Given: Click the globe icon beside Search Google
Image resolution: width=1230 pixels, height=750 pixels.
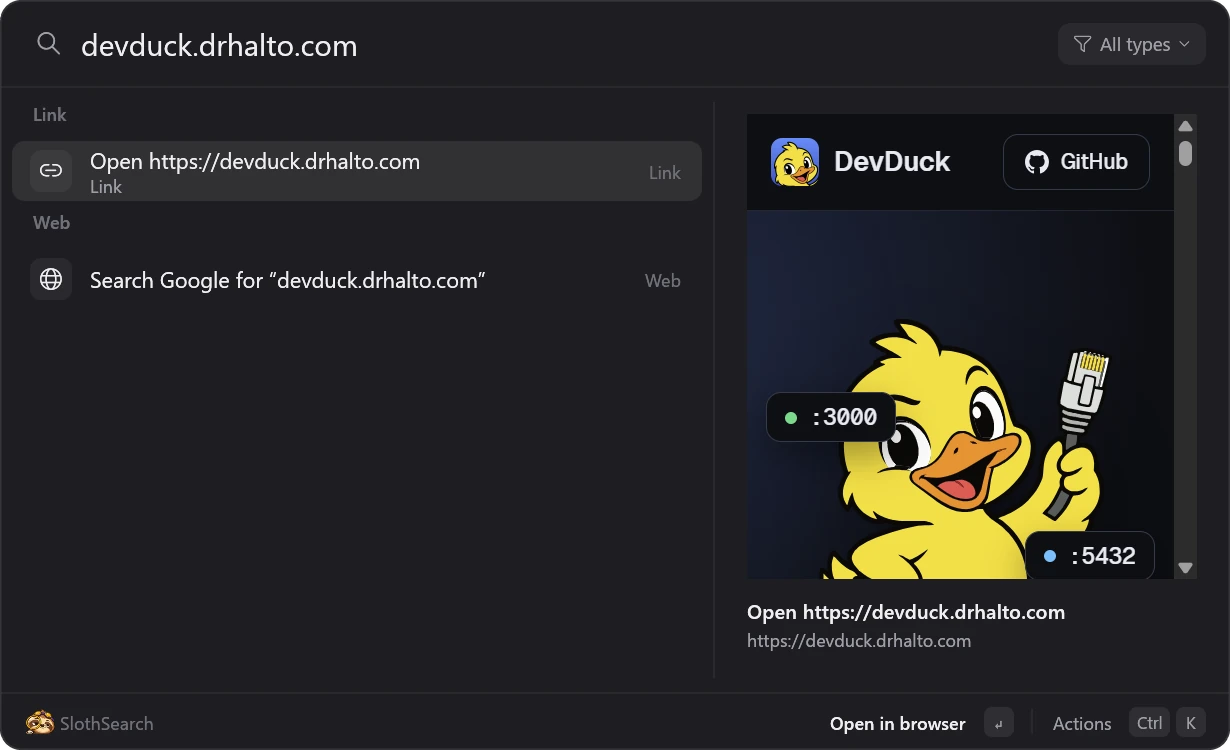Looking at the screenshot, I should coord(51,279).
